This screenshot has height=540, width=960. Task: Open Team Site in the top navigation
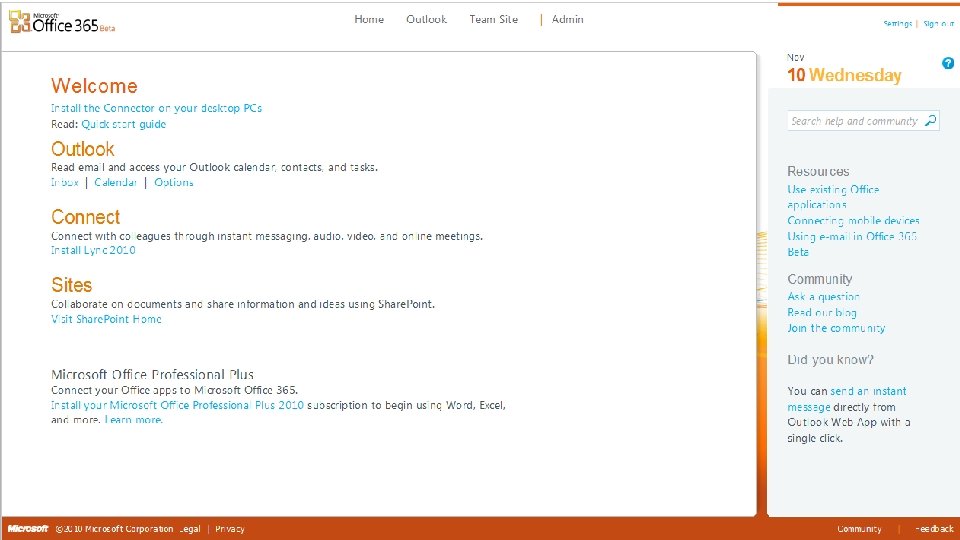(493, 20)
